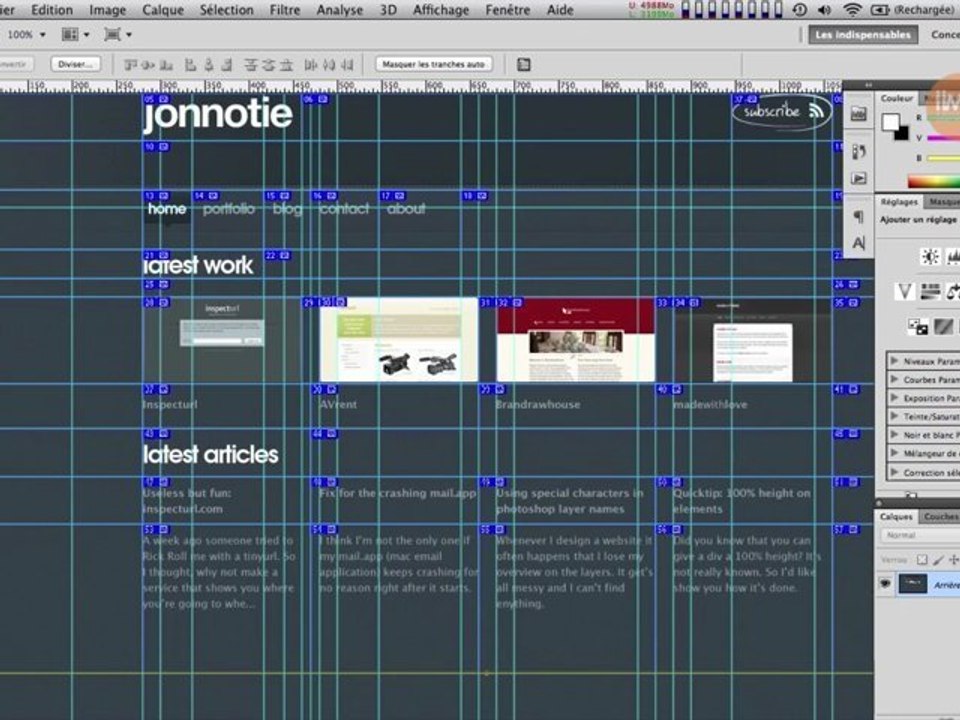
Task: Expand Mélangeur de couches presets
Action: 894,453
